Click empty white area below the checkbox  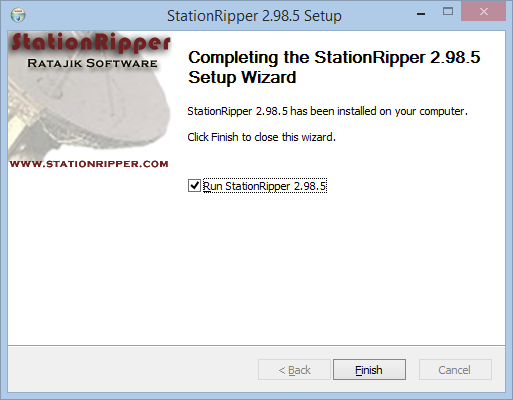click(x=333, y=267)
